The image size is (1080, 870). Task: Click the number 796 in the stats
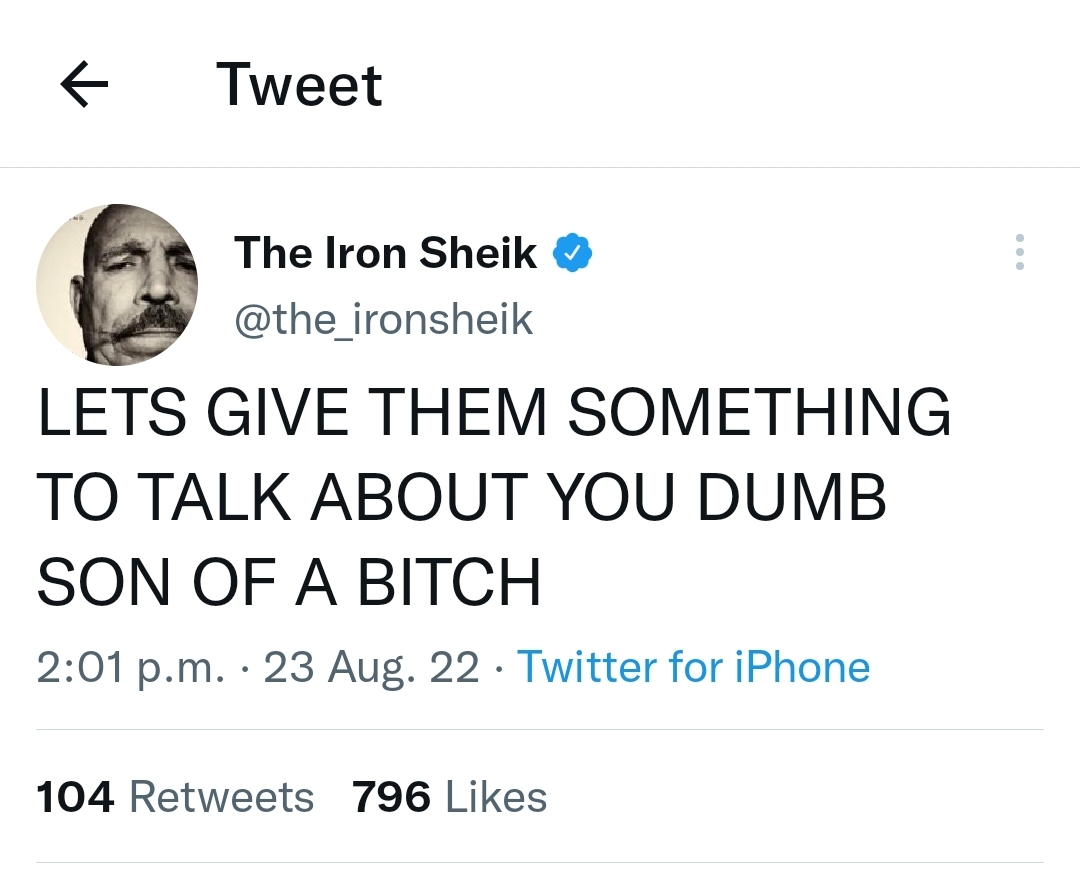coord(392,797)
